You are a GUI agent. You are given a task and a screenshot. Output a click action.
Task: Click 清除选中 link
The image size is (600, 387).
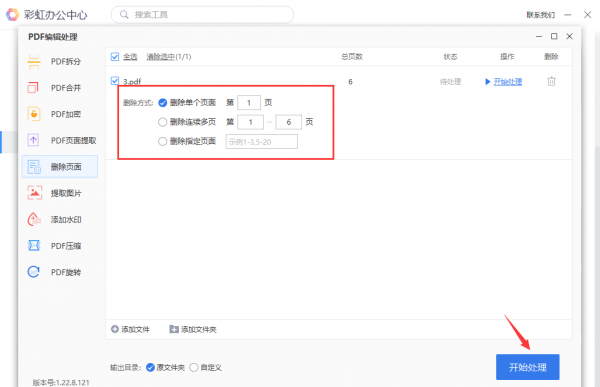pyautogui.click(x=161, y=57)
